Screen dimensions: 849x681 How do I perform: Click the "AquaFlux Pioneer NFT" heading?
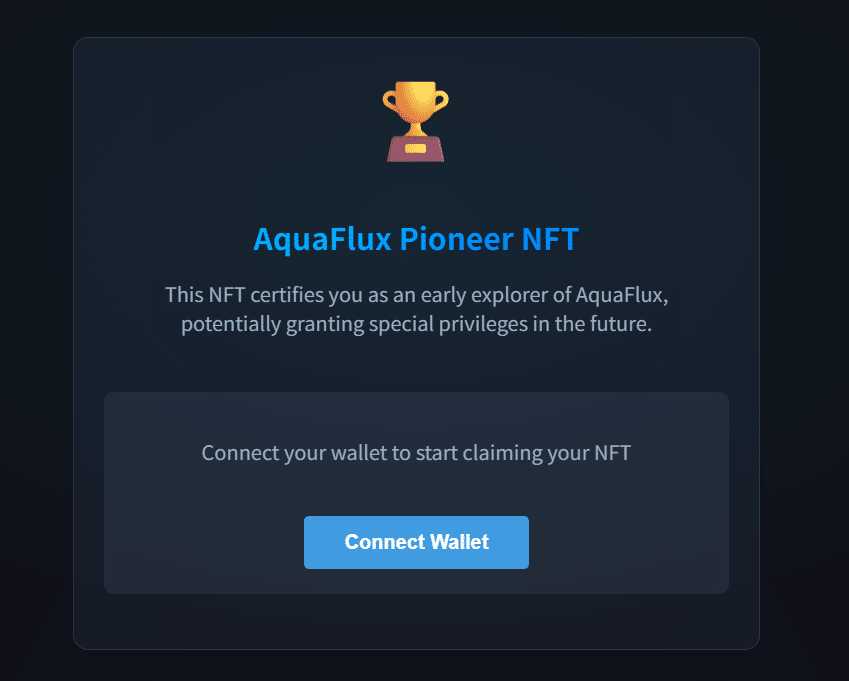click(416, 239)
